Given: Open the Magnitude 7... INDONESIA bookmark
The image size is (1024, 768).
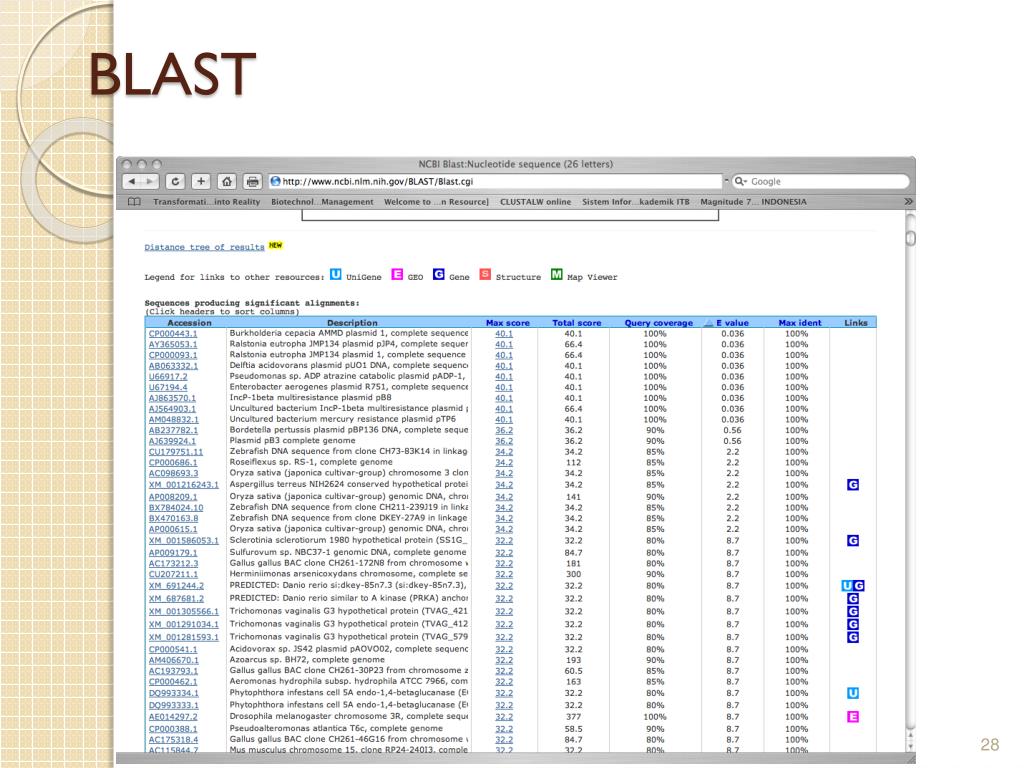Looking at the screenshot, I should pyautogui.click(x=753, y=202).
